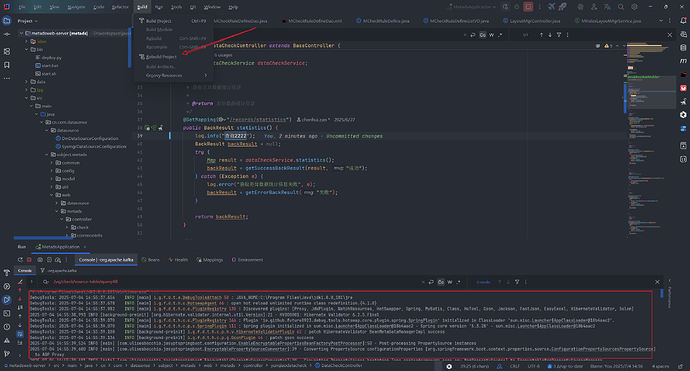Click the code-with-me user icon in the top toolbar

[x=594, y=7]
